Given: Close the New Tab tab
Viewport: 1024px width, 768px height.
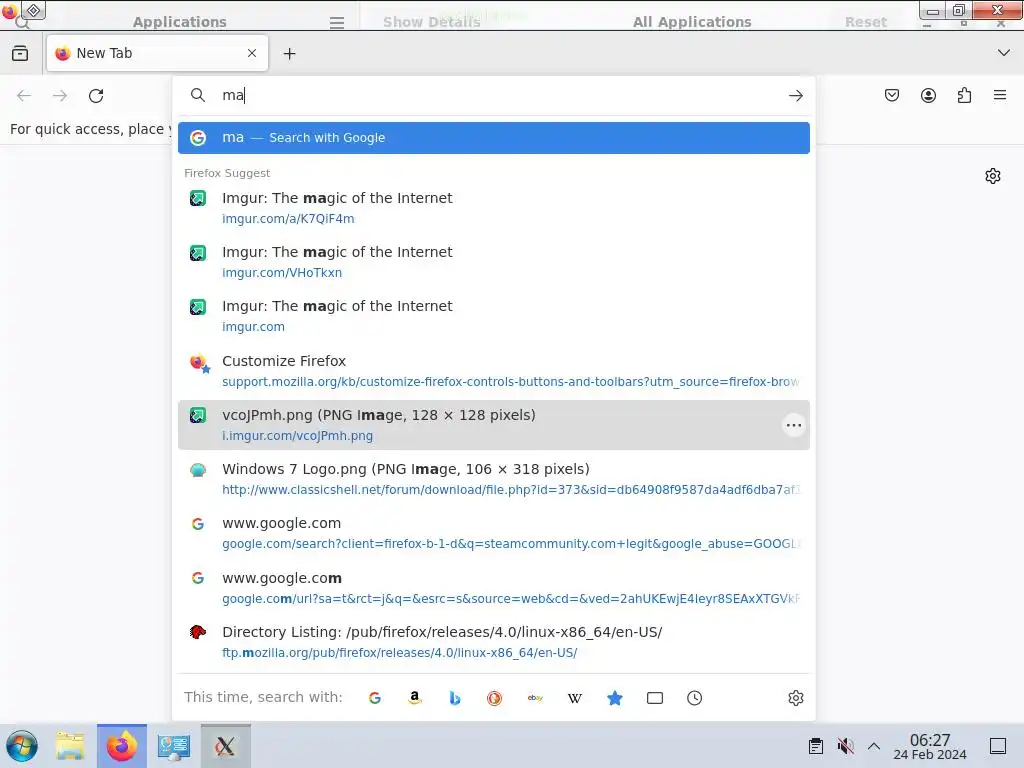Looking at the screenshot, I should click(252, 54).
